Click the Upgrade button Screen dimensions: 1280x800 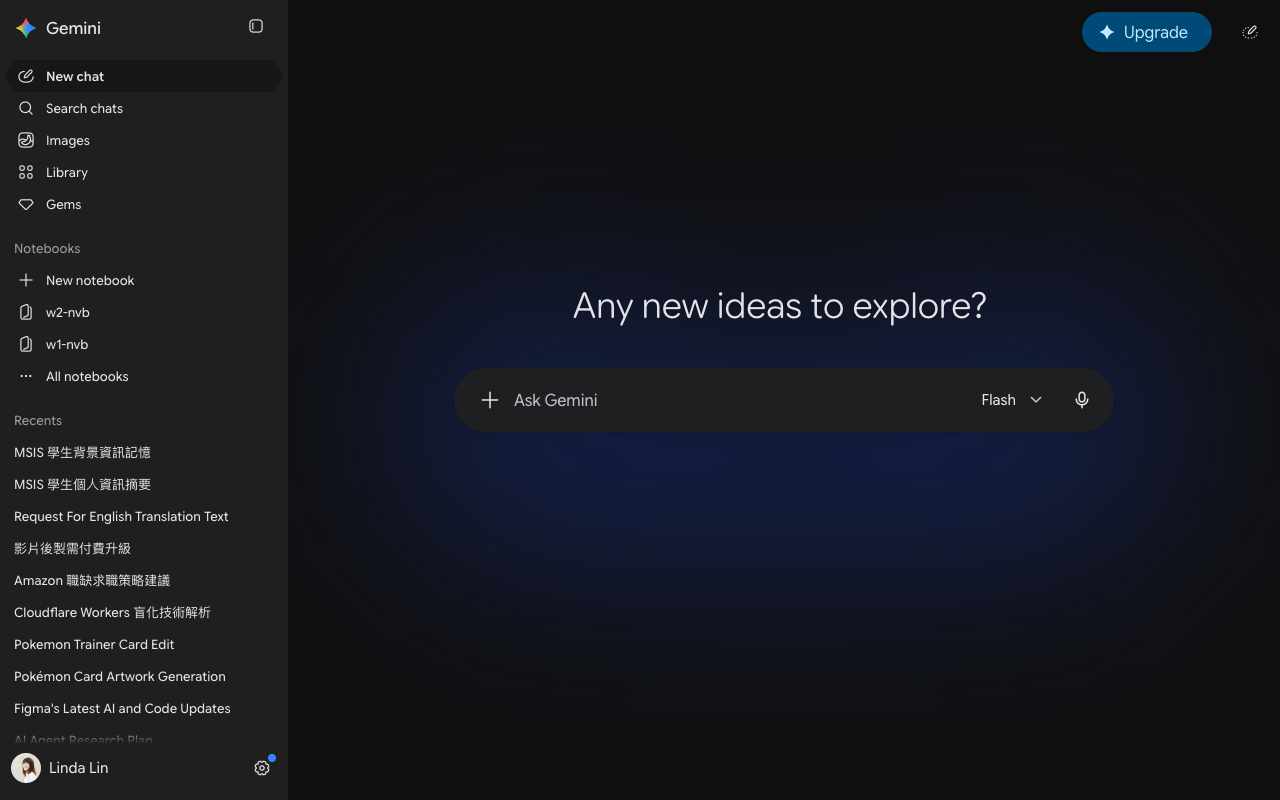tap(1147, 32)
